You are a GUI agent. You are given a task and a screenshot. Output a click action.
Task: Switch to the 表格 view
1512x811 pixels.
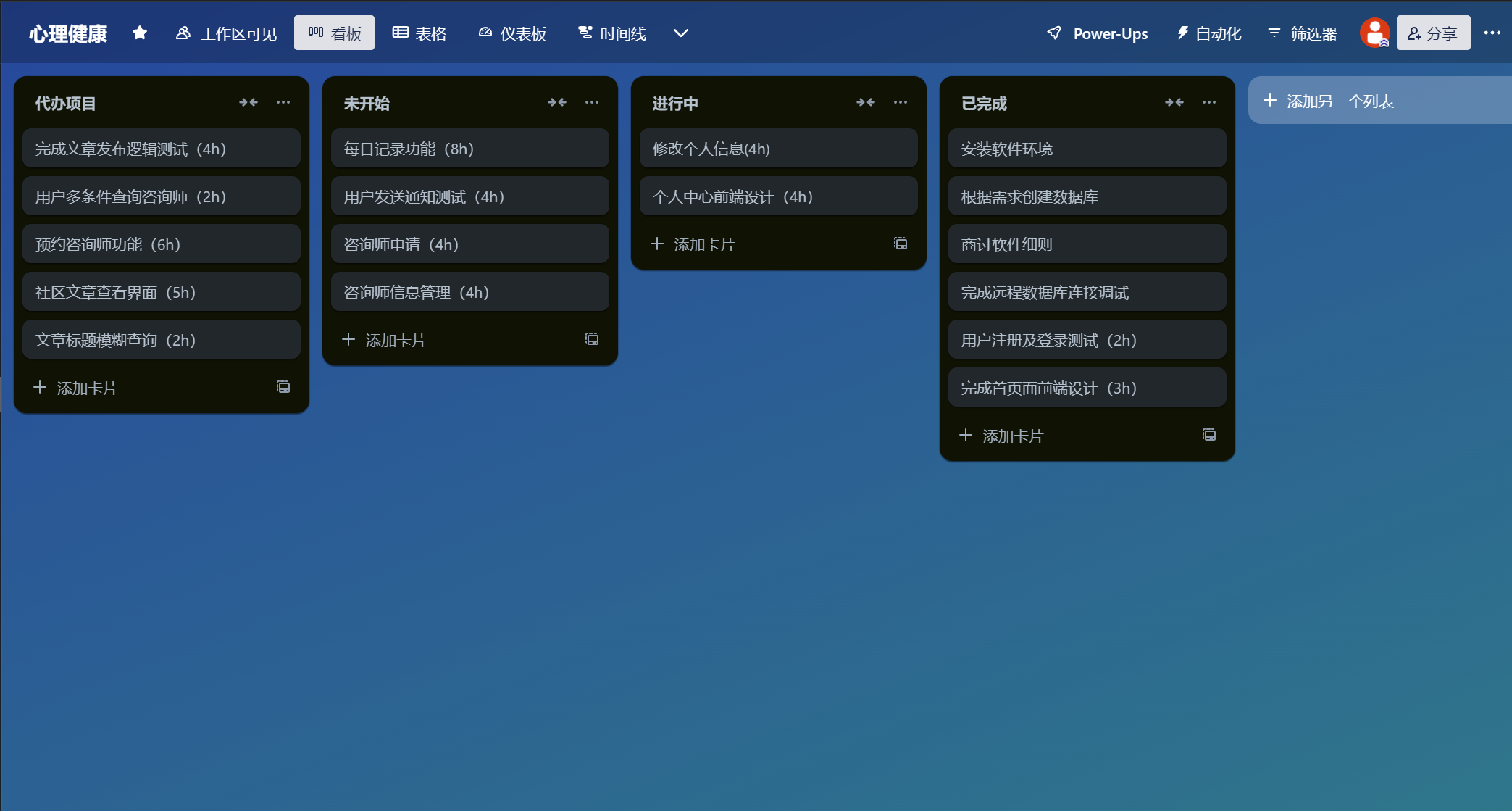coord(419,33)
